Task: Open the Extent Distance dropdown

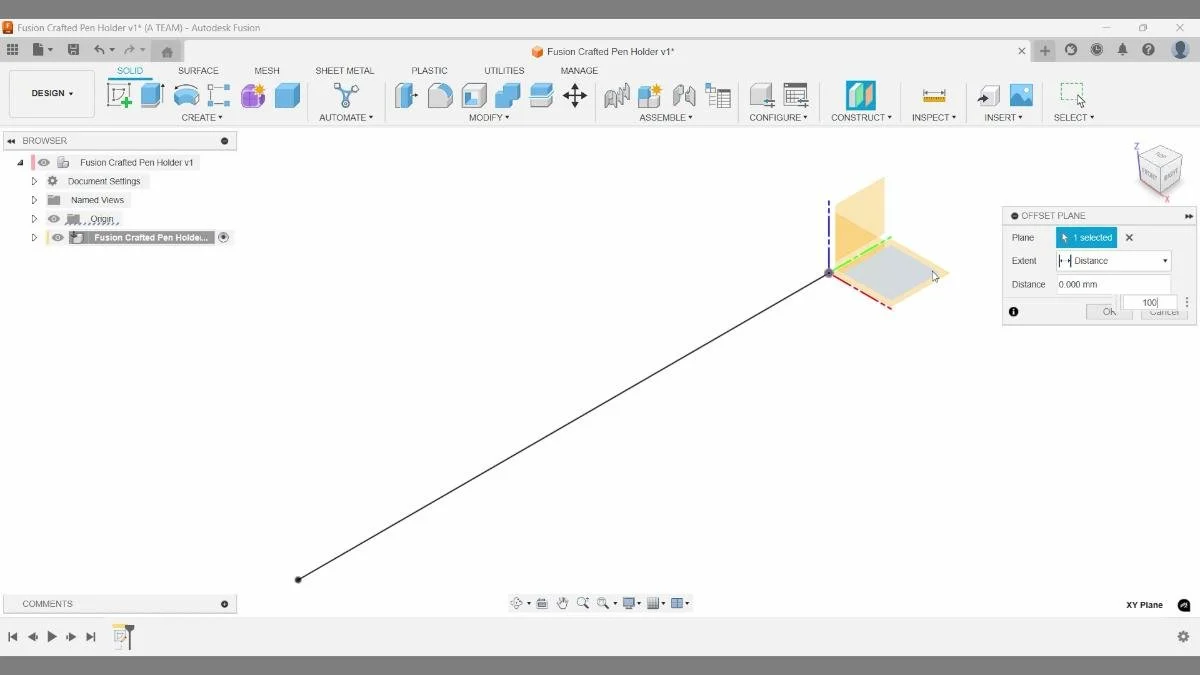Action: click(x=1113, y=261)
